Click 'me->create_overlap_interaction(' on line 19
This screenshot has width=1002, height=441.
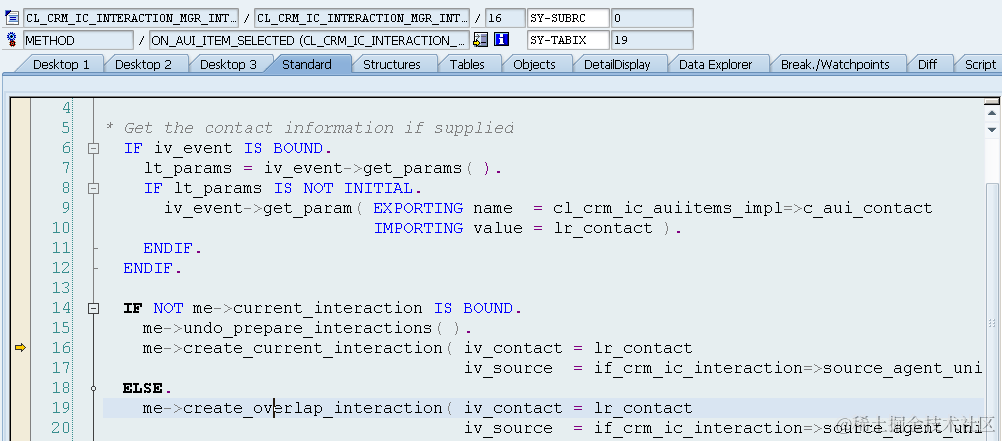pyautogui.click(x=297, y=408)
